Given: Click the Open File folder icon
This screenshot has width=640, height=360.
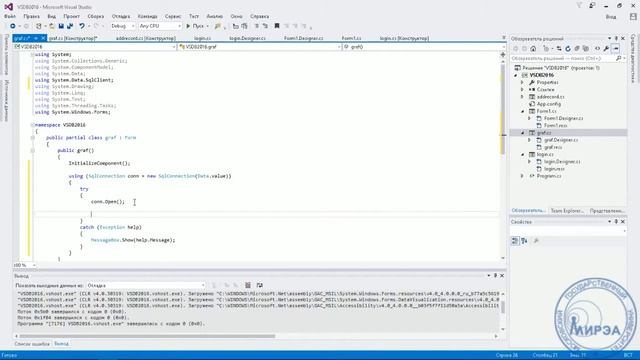Looking at the screenshot, I should 52,26.
